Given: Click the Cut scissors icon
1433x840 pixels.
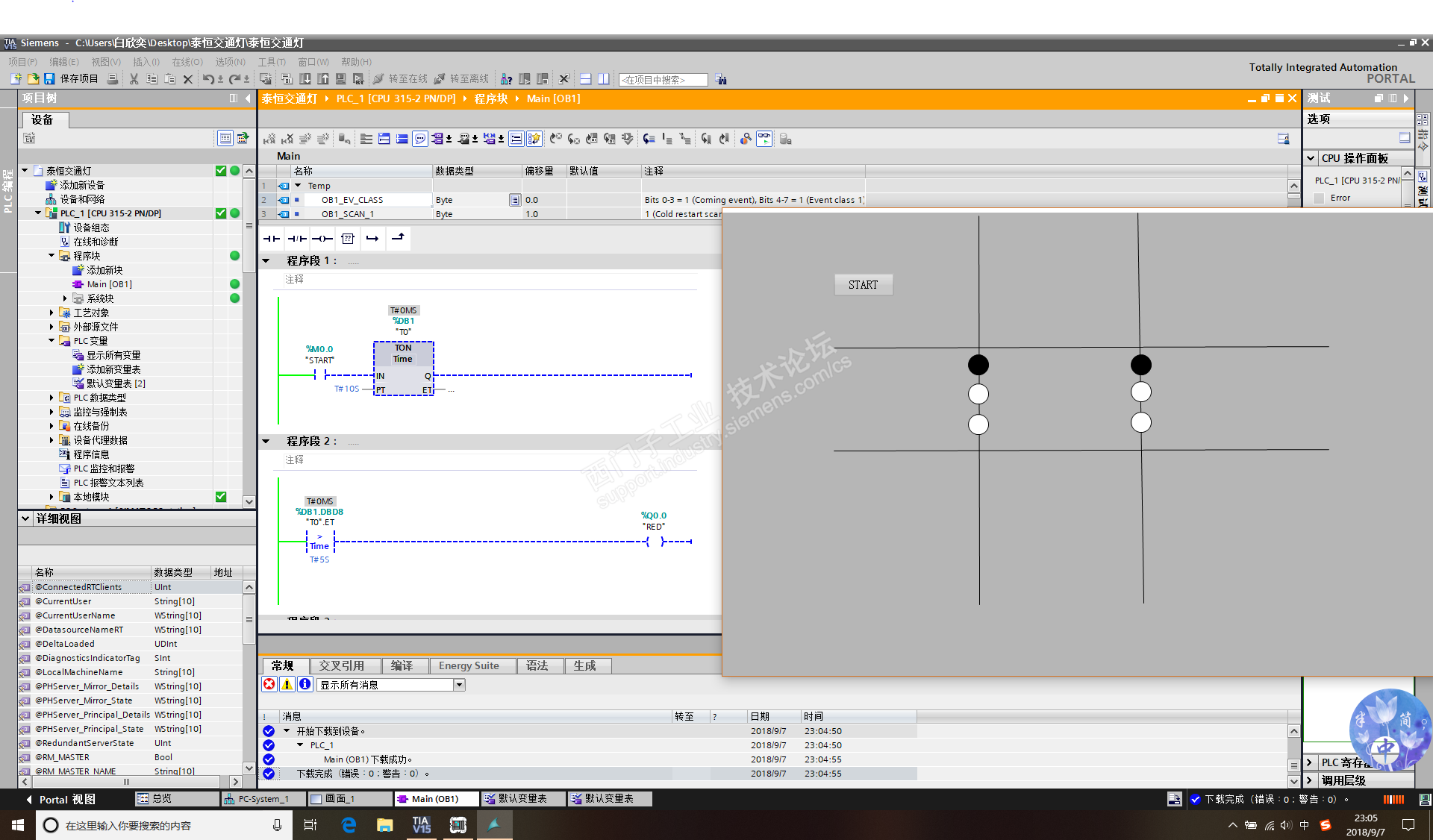Looking at the screenshot, I should point(134,79).
